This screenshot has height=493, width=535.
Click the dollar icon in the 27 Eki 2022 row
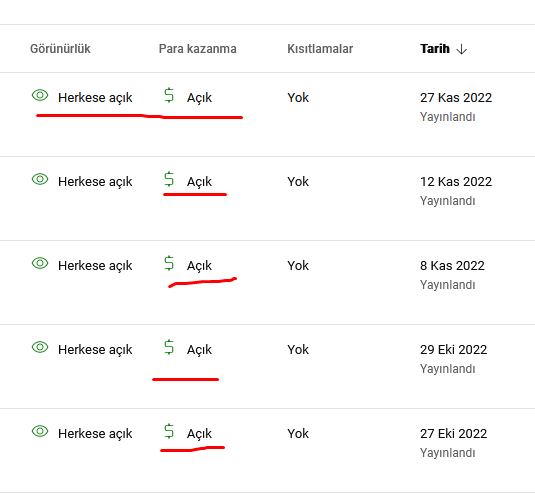pos(169,431)
